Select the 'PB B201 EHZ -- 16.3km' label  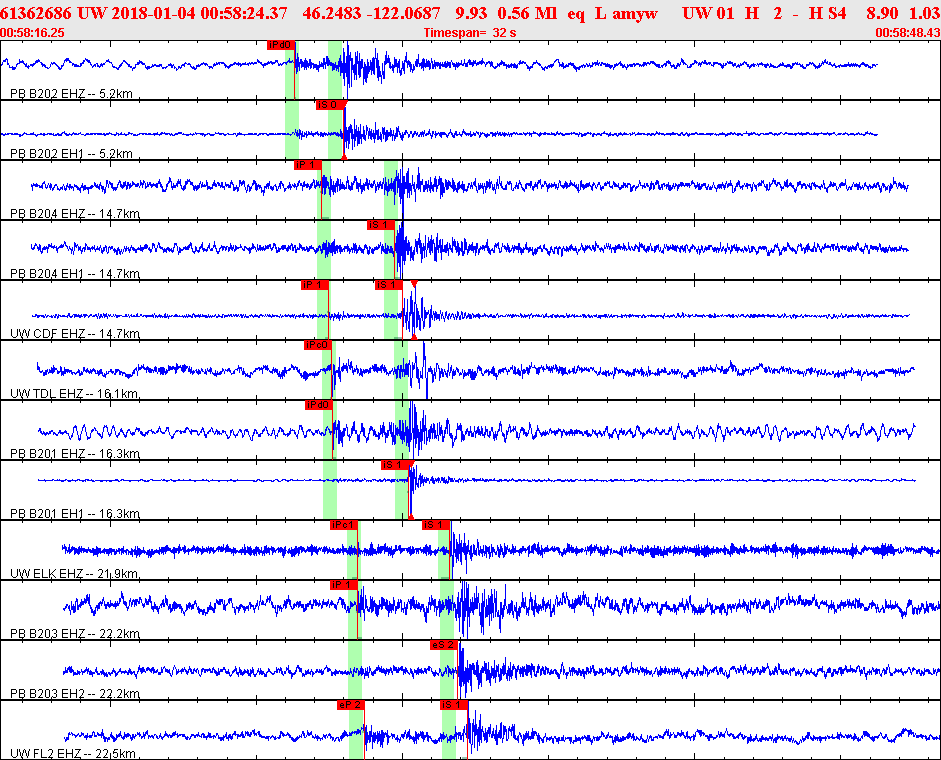pyautogui.click(x=75, y=454)
